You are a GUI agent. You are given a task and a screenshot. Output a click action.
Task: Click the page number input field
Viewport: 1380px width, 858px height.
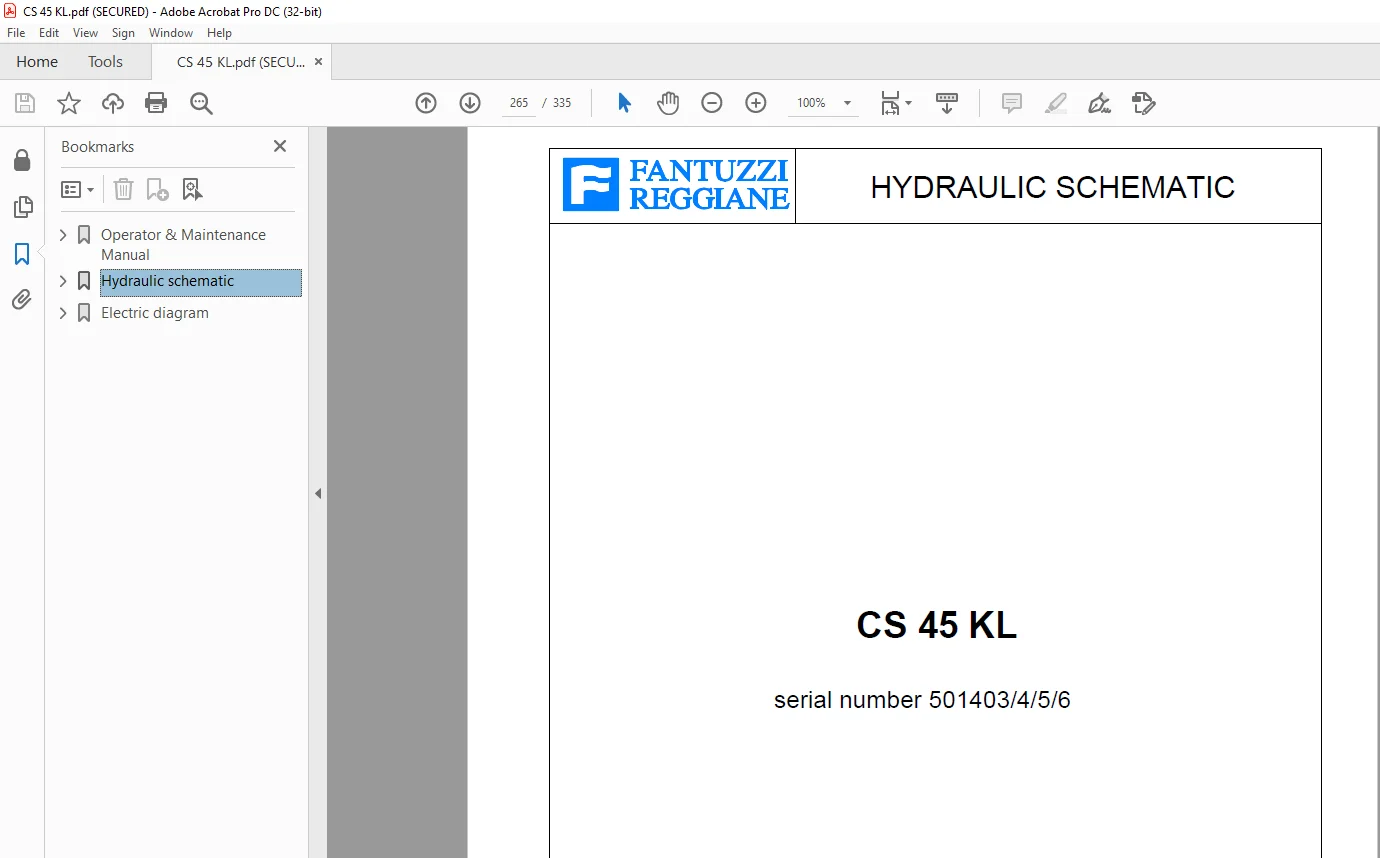point(518,103)
